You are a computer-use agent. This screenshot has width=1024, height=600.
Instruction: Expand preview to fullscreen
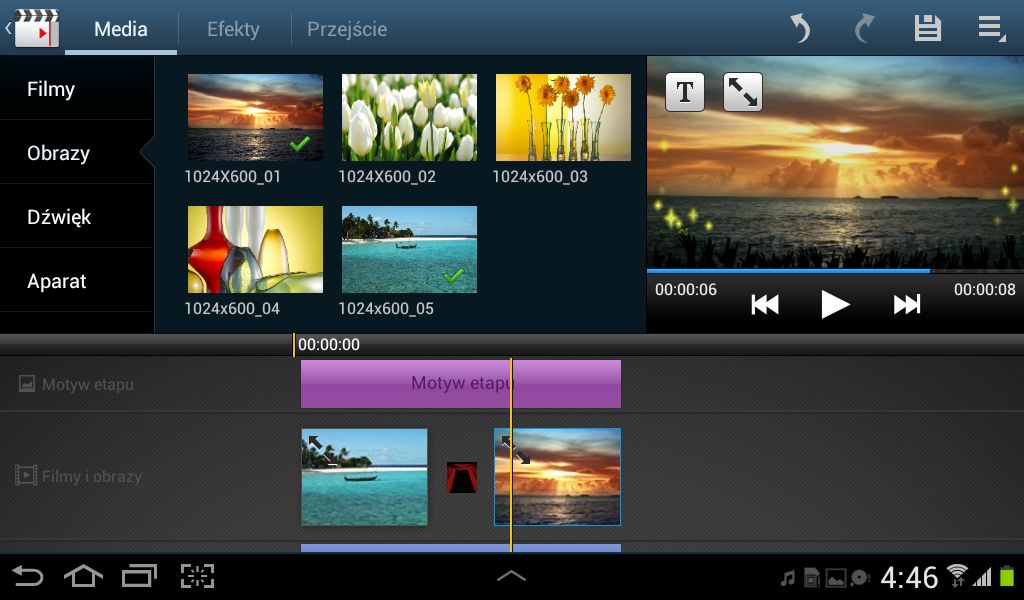743,92
